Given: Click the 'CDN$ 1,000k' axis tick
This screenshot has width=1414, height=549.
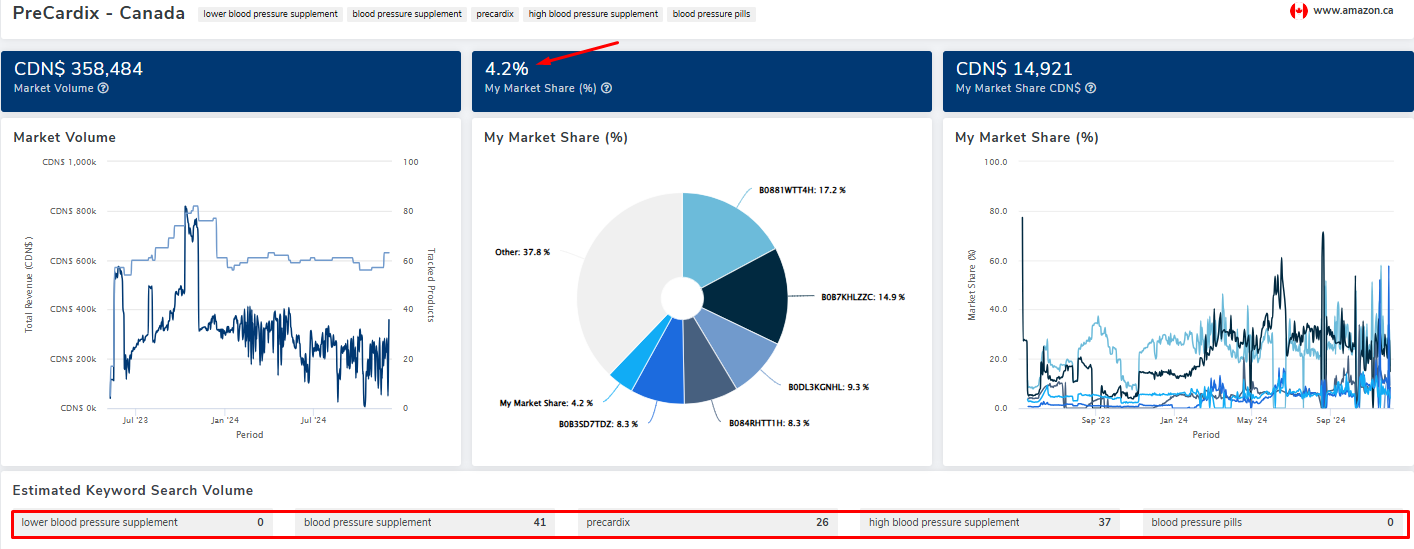Looking at the screenshot, I should coord(70,162).
